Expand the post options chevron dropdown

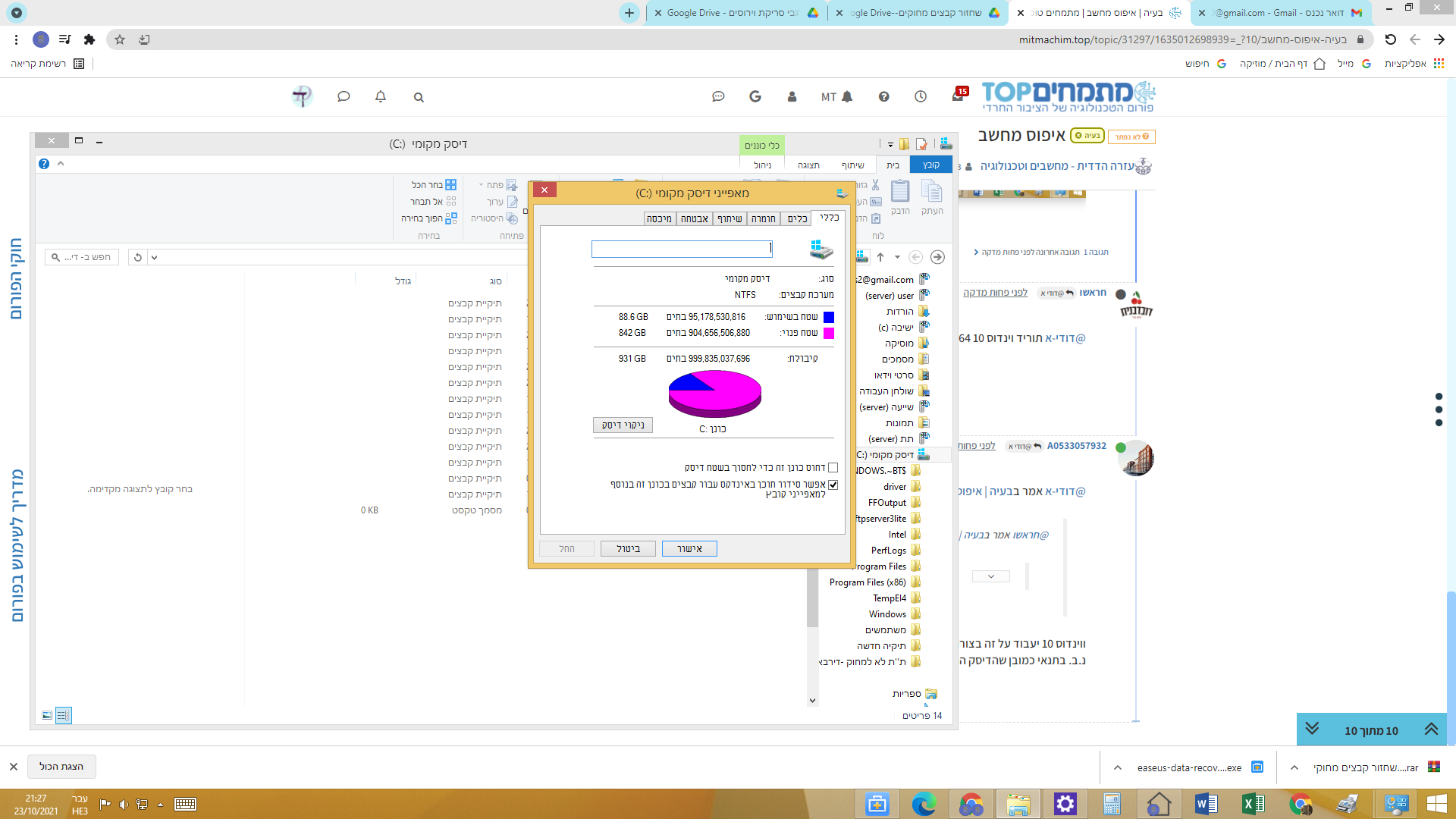tap(991, 576)
